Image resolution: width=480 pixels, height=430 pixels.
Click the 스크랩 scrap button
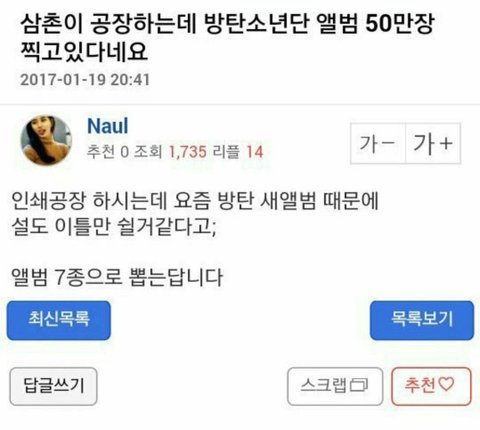335,386
